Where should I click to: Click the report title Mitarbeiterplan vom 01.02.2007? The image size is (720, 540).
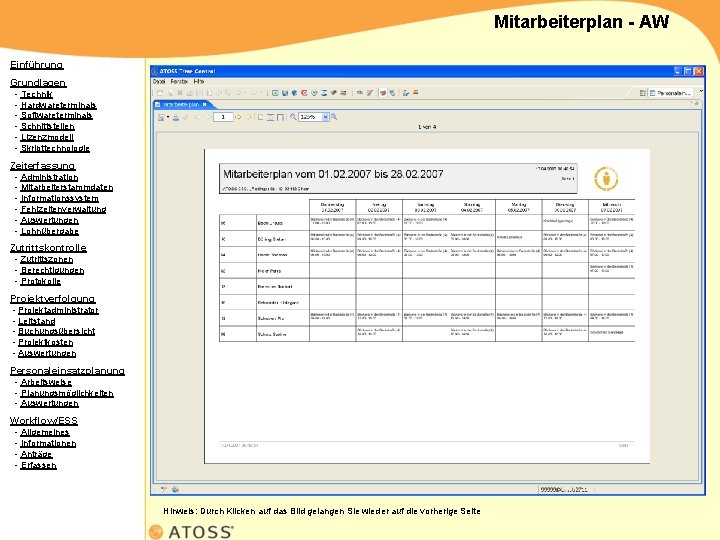click(x=333, y=174)
